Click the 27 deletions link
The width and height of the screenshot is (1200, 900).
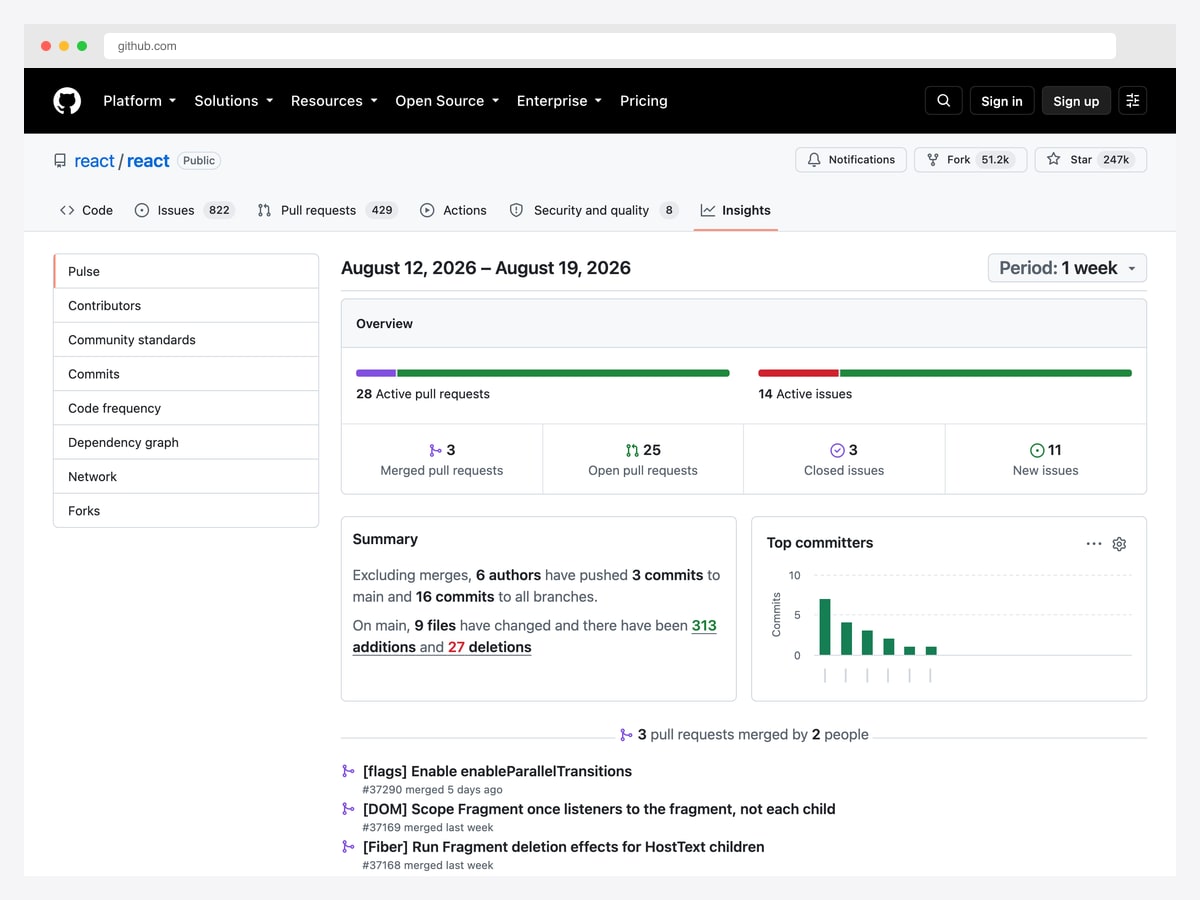click(x=490, y=647)
